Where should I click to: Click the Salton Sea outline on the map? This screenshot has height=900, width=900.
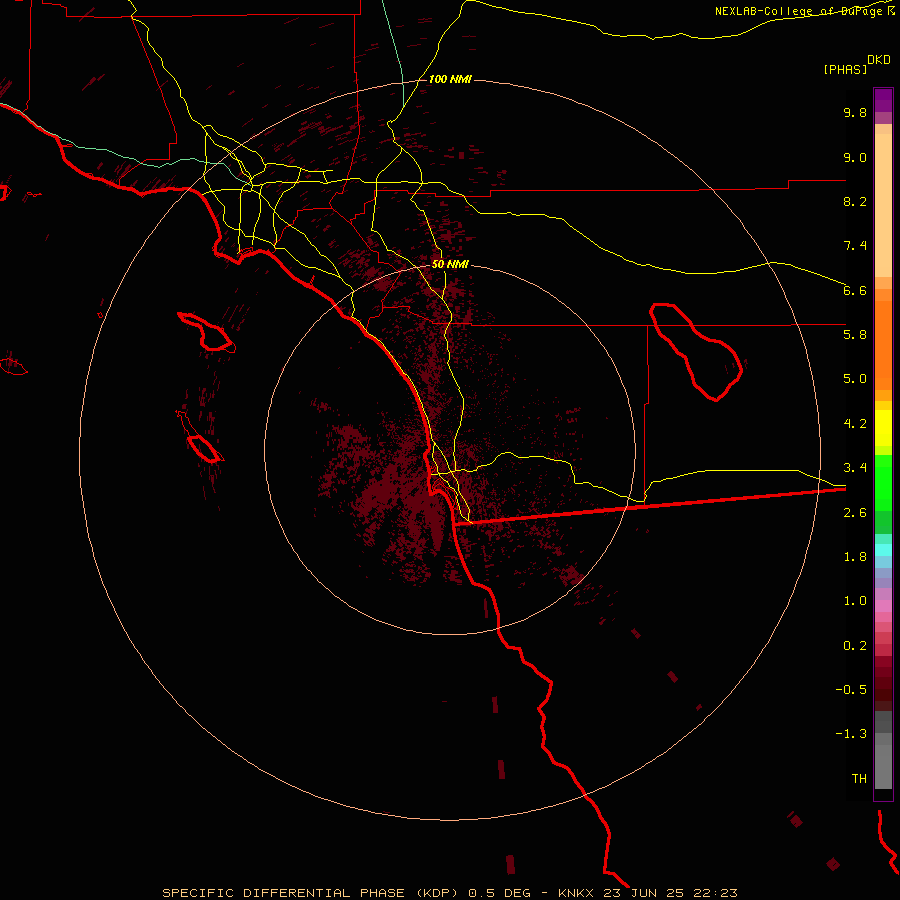click(697, 351)
